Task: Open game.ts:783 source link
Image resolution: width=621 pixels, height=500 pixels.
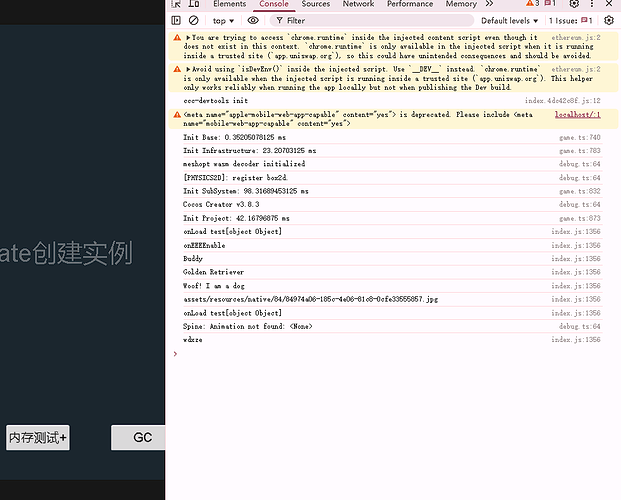Action: tap(580, 151)
